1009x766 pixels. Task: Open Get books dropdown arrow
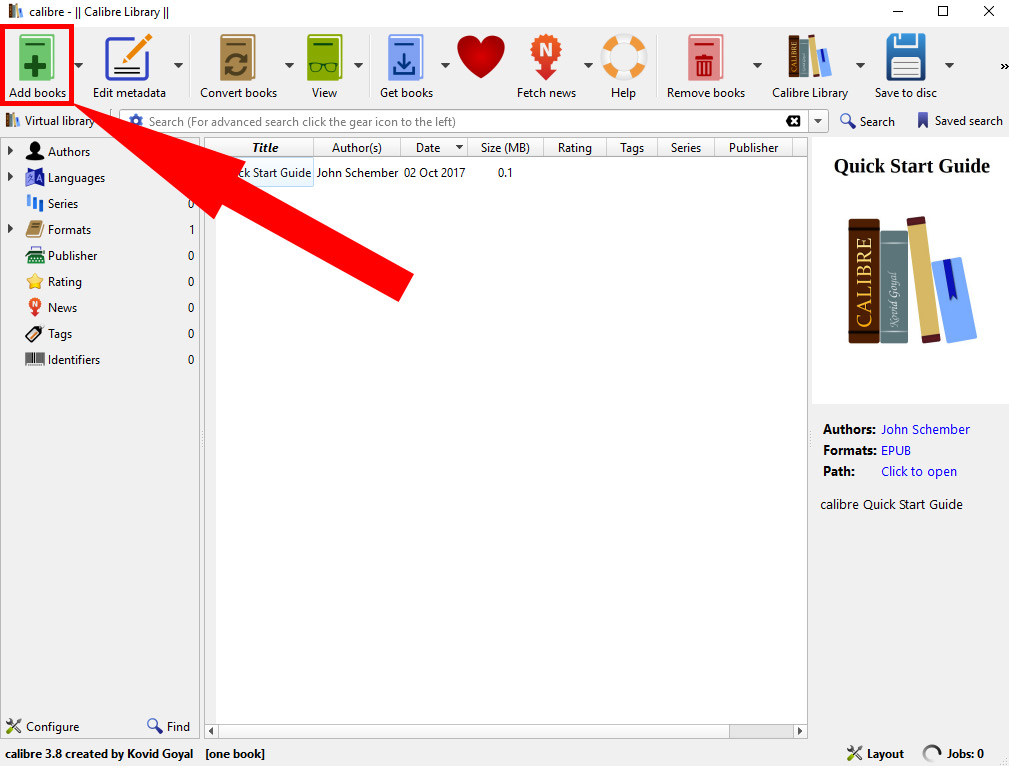pyautogui.click(x=445, y=65)
